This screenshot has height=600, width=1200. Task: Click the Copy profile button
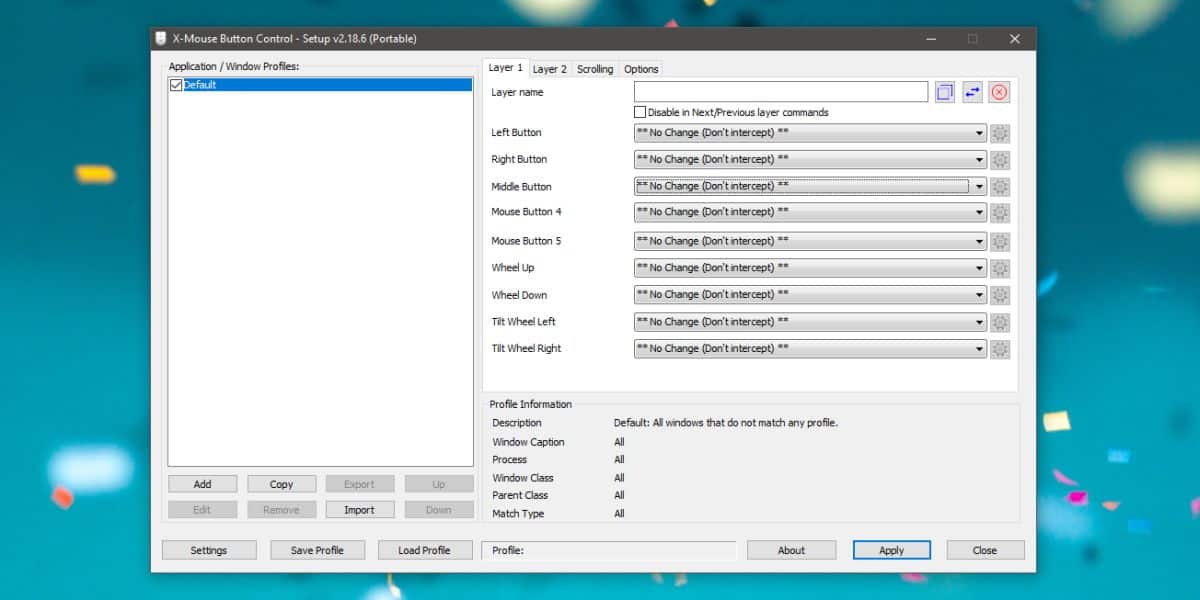[x=282, y=484]
